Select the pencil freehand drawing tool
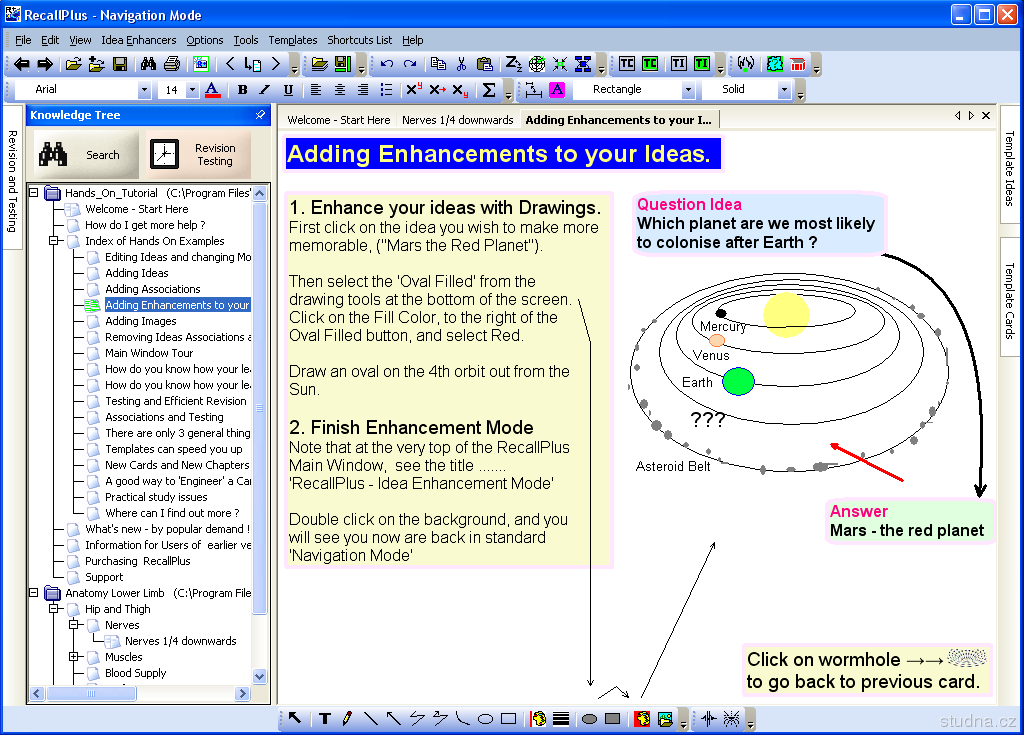The width and height of the screenshot is (1024, 735). [347, 719]
